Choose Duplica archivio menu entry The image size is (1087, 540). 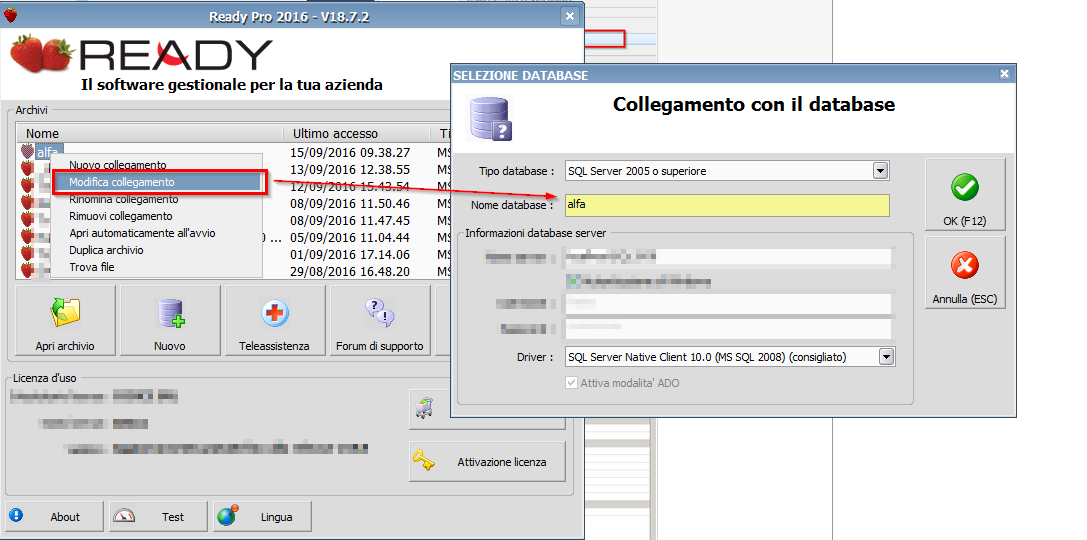point(106,250)
